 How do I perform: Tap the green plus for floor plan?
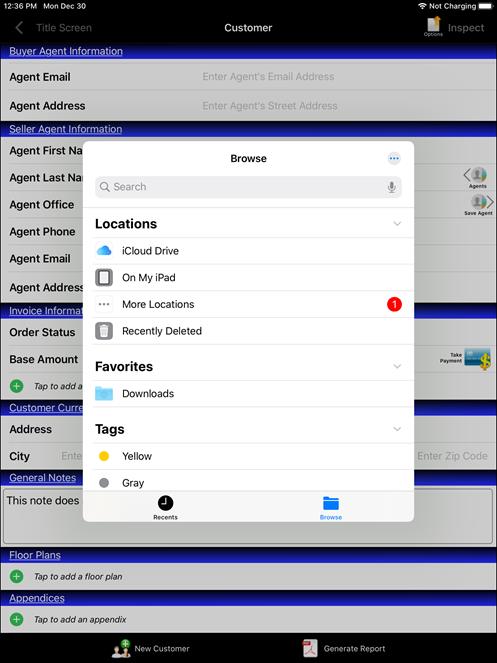(16, 576)
